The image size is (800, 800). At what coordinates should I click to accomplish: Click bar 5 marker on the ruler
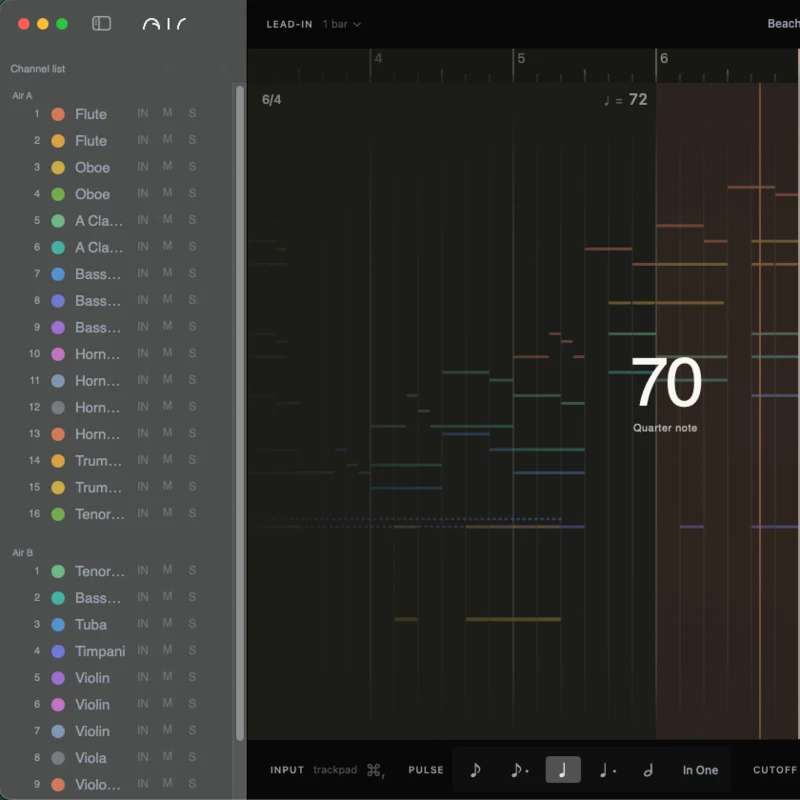521,58
